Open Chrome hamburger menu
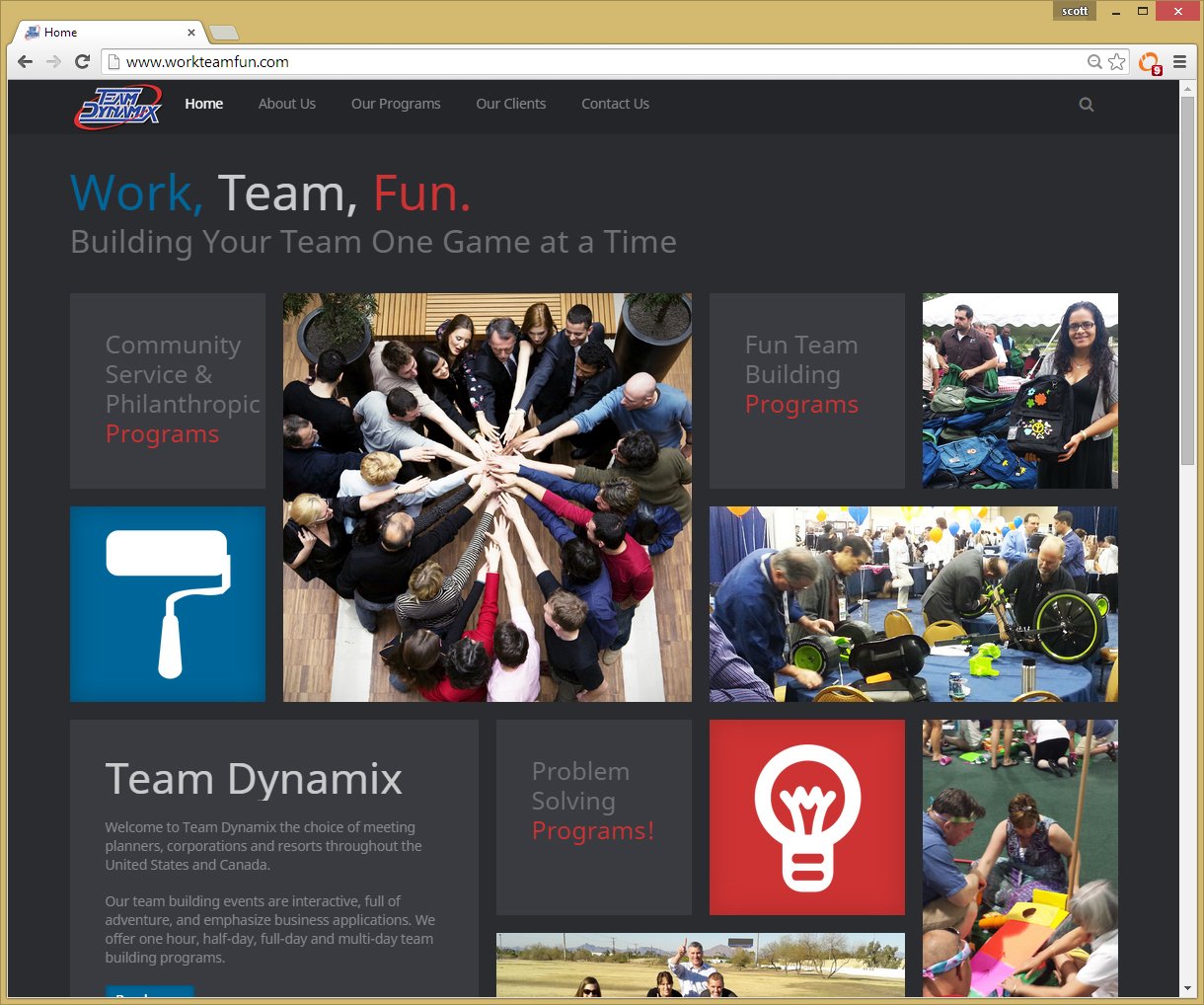The height and width of the screenshot is (1005, 1204). click(x=1179, y=61)
